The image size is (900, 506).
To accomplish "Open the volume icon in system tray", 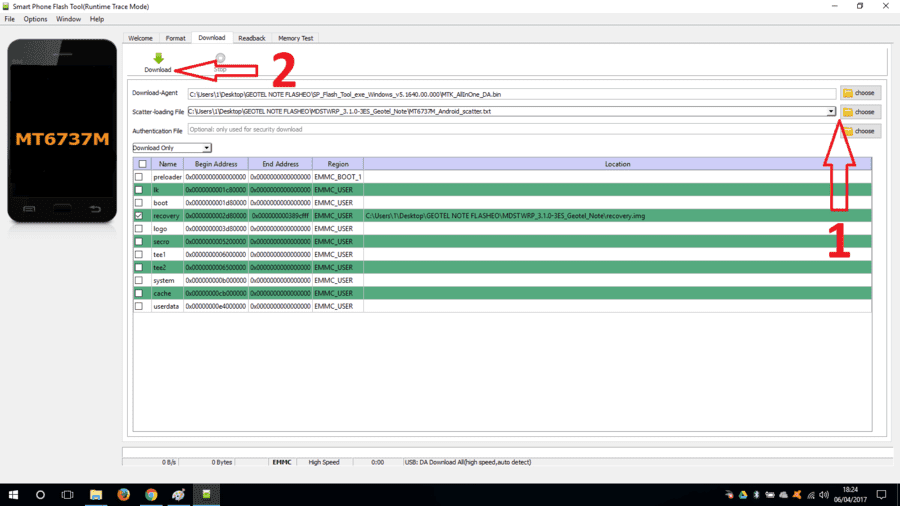I will (824, 495).
